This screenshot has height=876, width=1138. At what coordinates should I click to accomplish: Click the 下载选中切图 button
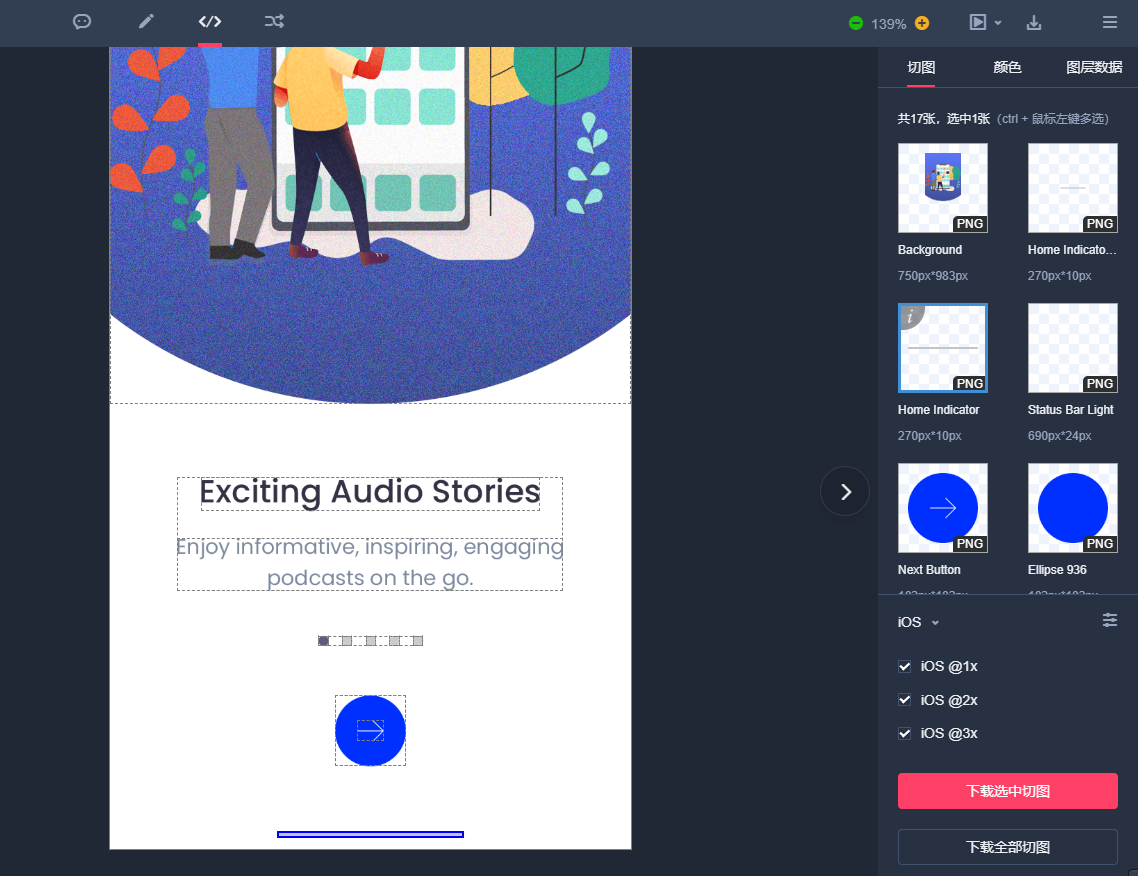click(1007, 791)
